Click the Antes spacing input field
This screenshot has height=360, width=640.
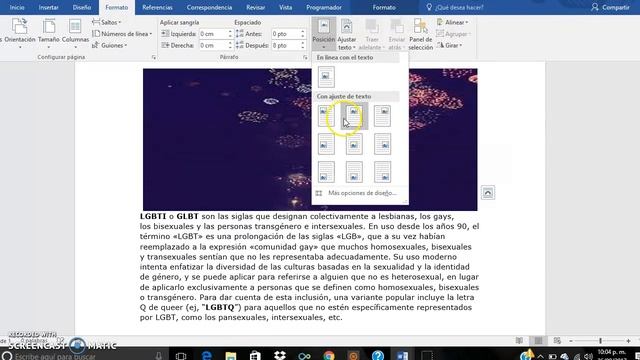(285, 34)
